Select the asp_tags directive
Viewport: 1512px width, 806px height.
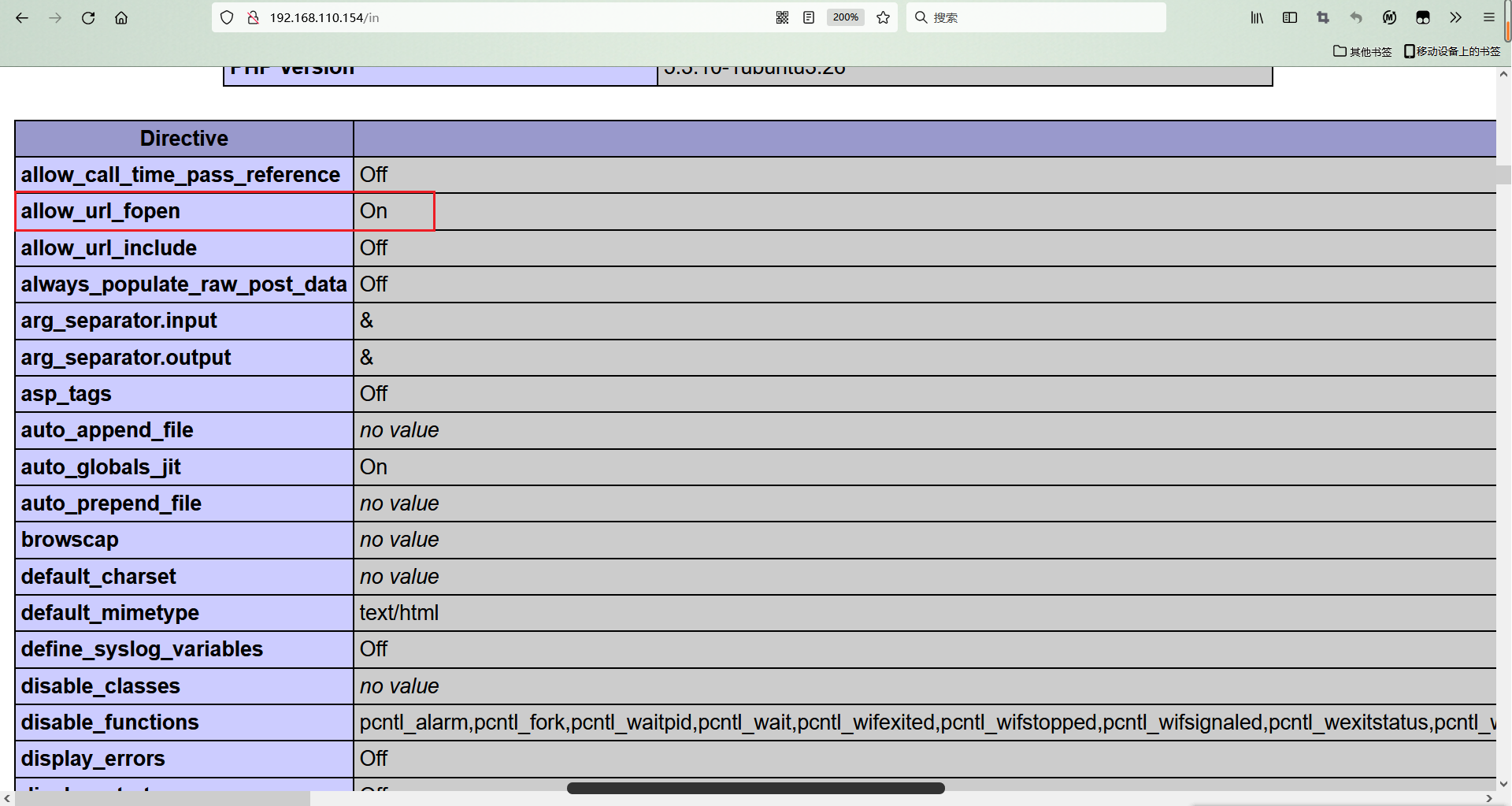click(66, 394)
